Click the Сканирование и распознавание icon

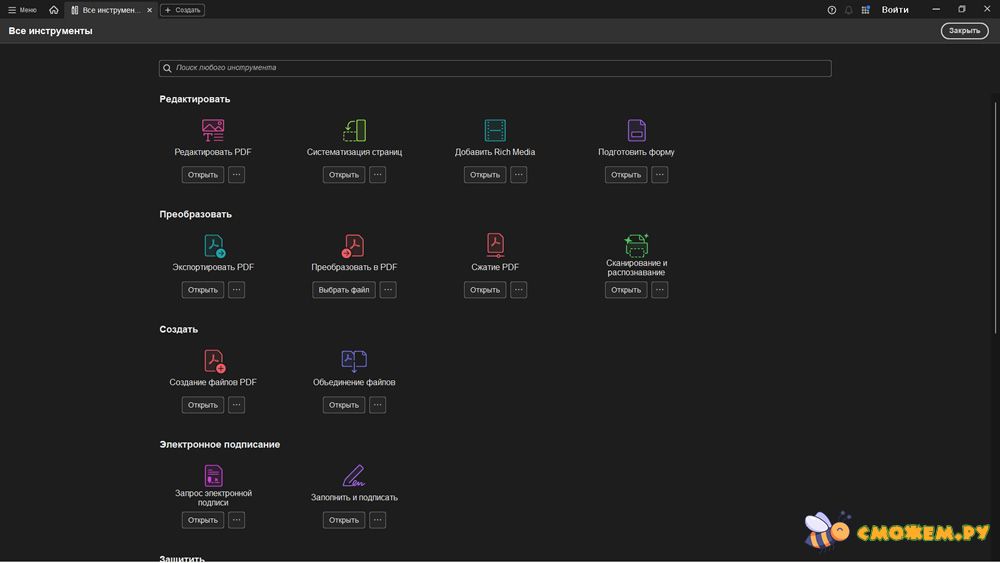tap(636, 245)
